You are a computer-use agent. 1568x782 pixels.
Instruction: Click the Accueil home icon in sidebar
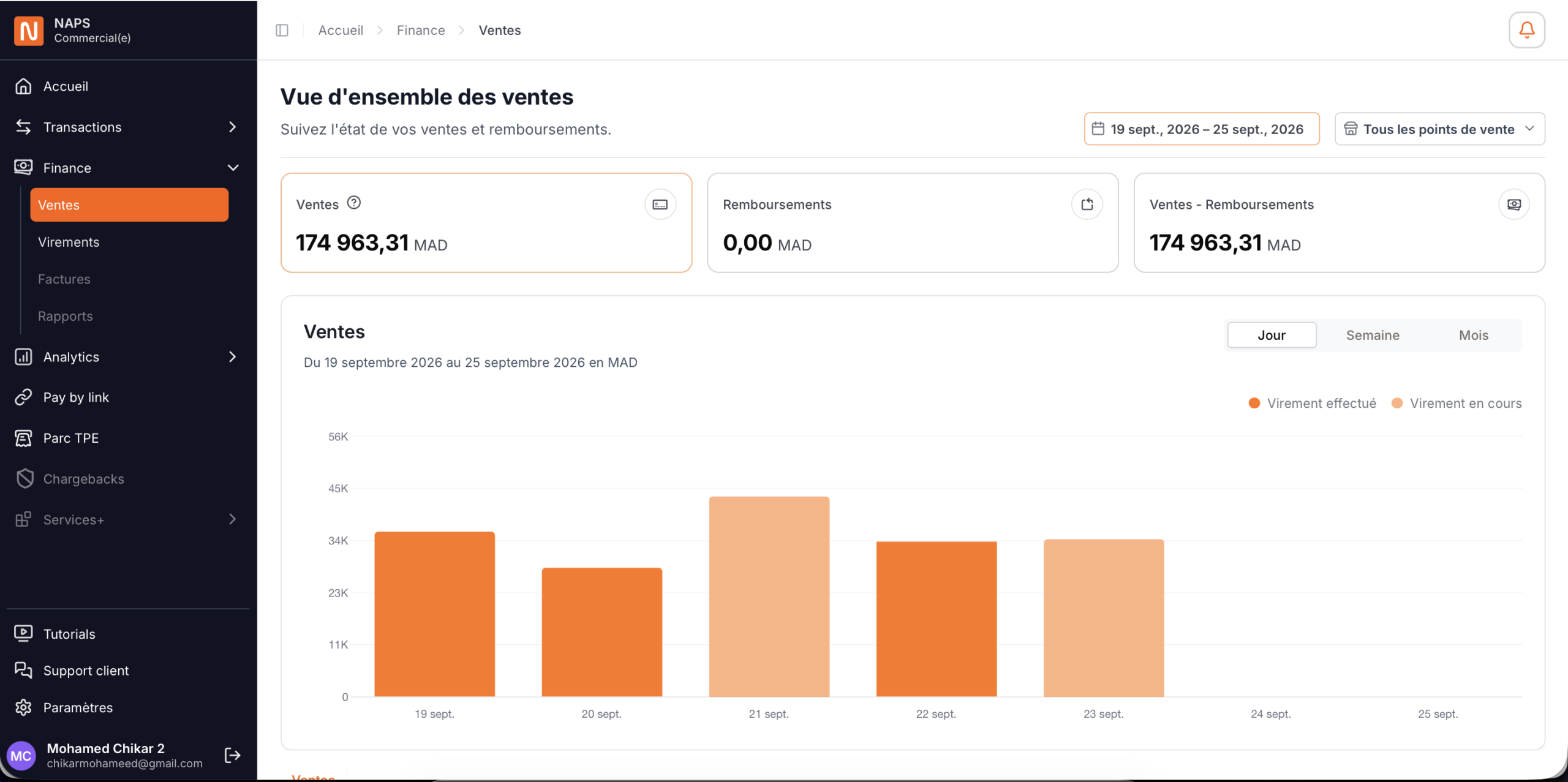(23, 86)
